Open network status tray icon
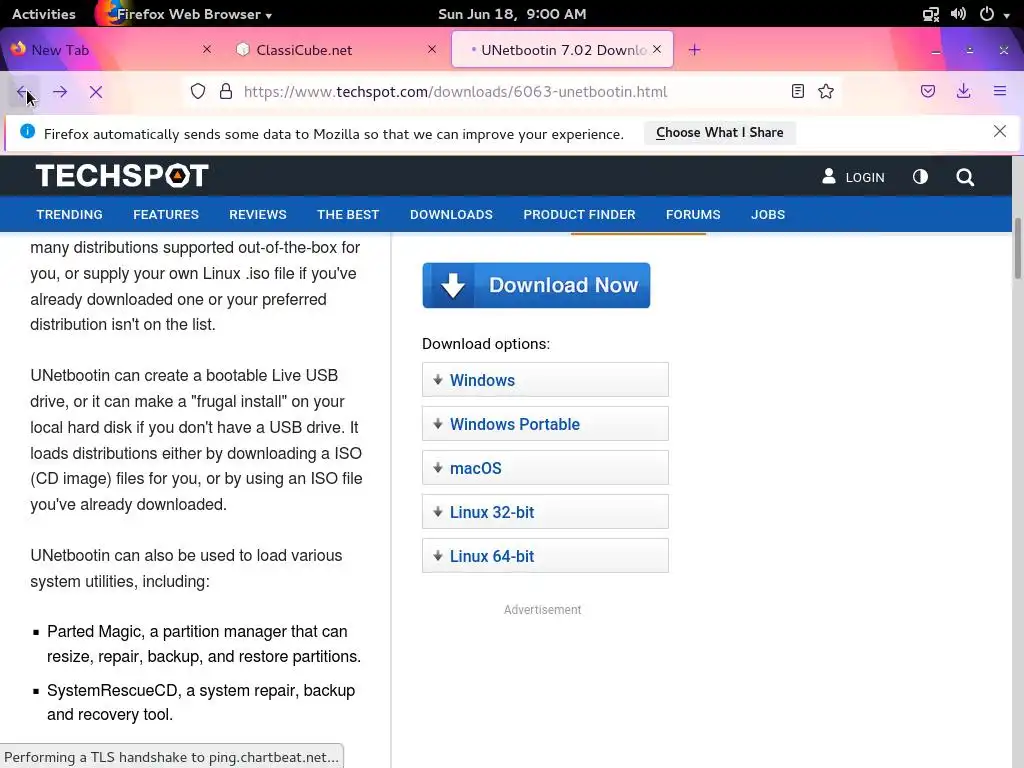 (x=931, y=14)
